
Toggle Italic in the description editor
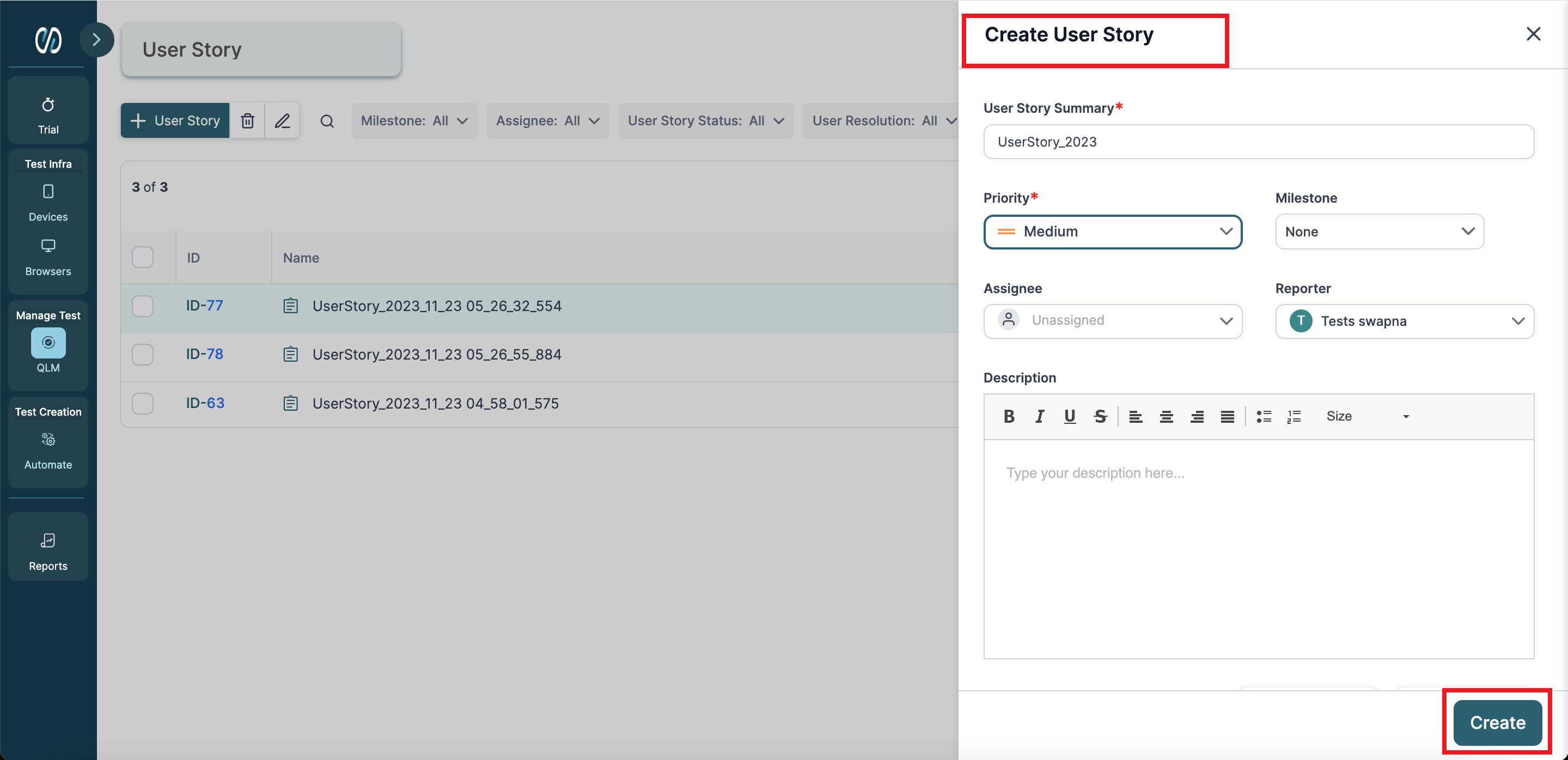coord(1039,416)
